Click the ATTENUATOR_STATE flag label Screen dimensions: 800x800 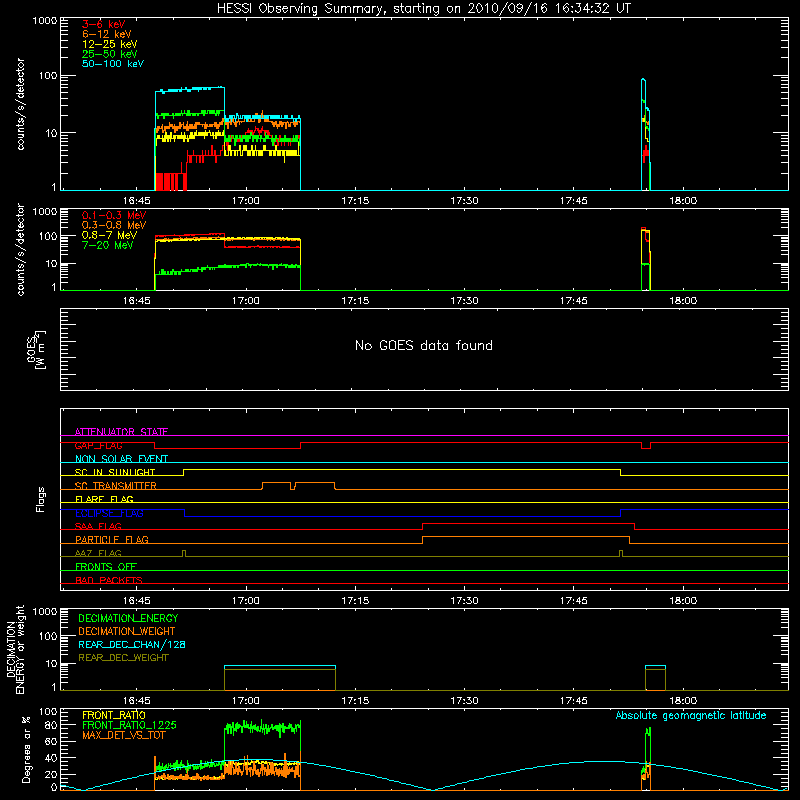121,432
